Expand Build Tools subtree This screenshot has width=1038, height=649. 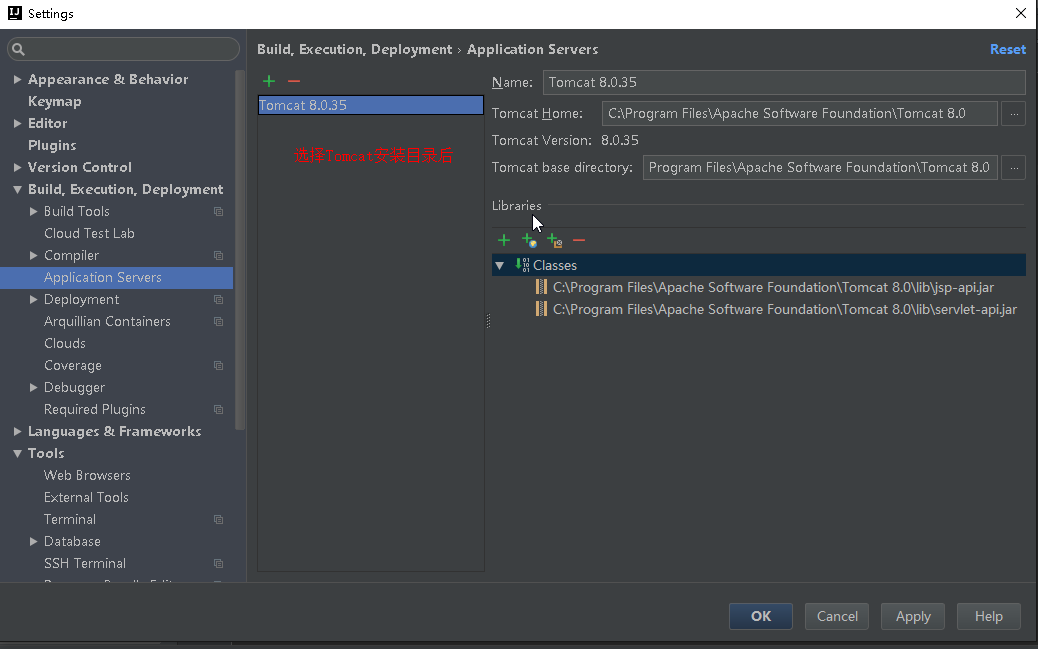(x=33, y=211)
